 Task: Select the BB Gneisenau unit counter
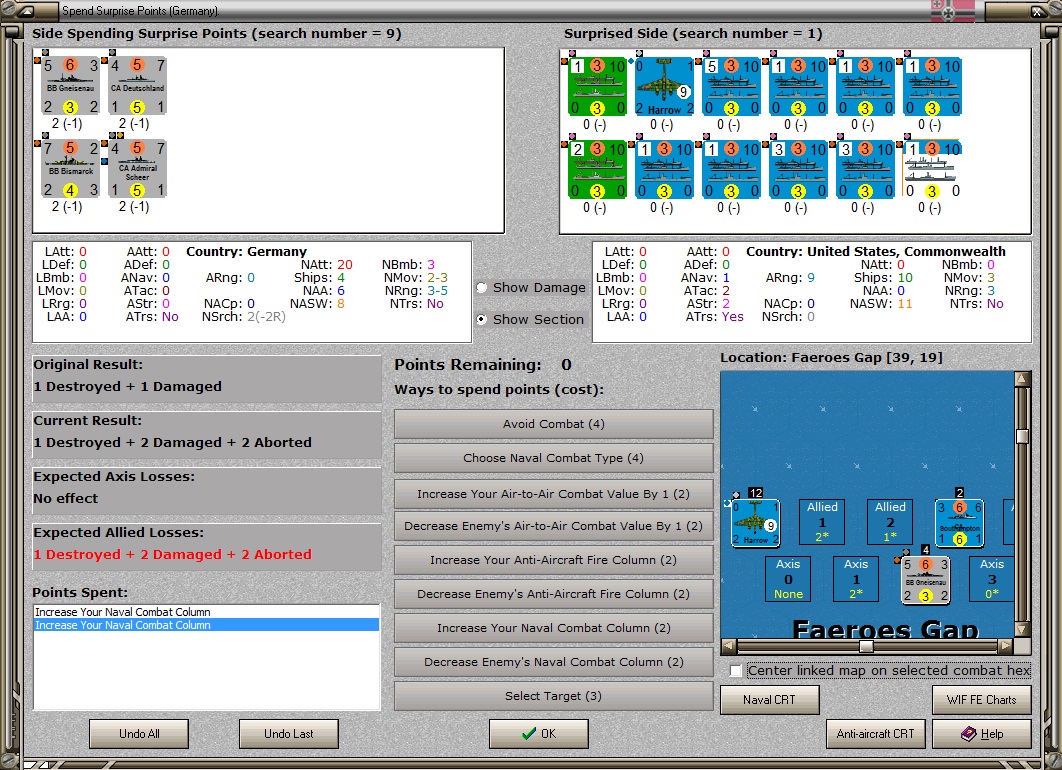pos(70,86)
